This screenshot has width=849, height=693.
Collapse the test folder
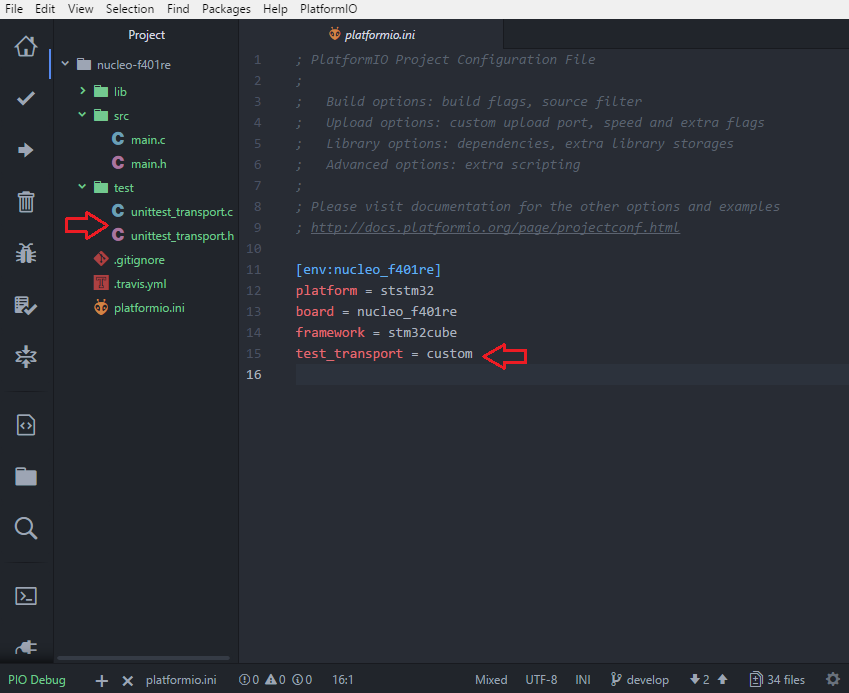coord(82,187)
